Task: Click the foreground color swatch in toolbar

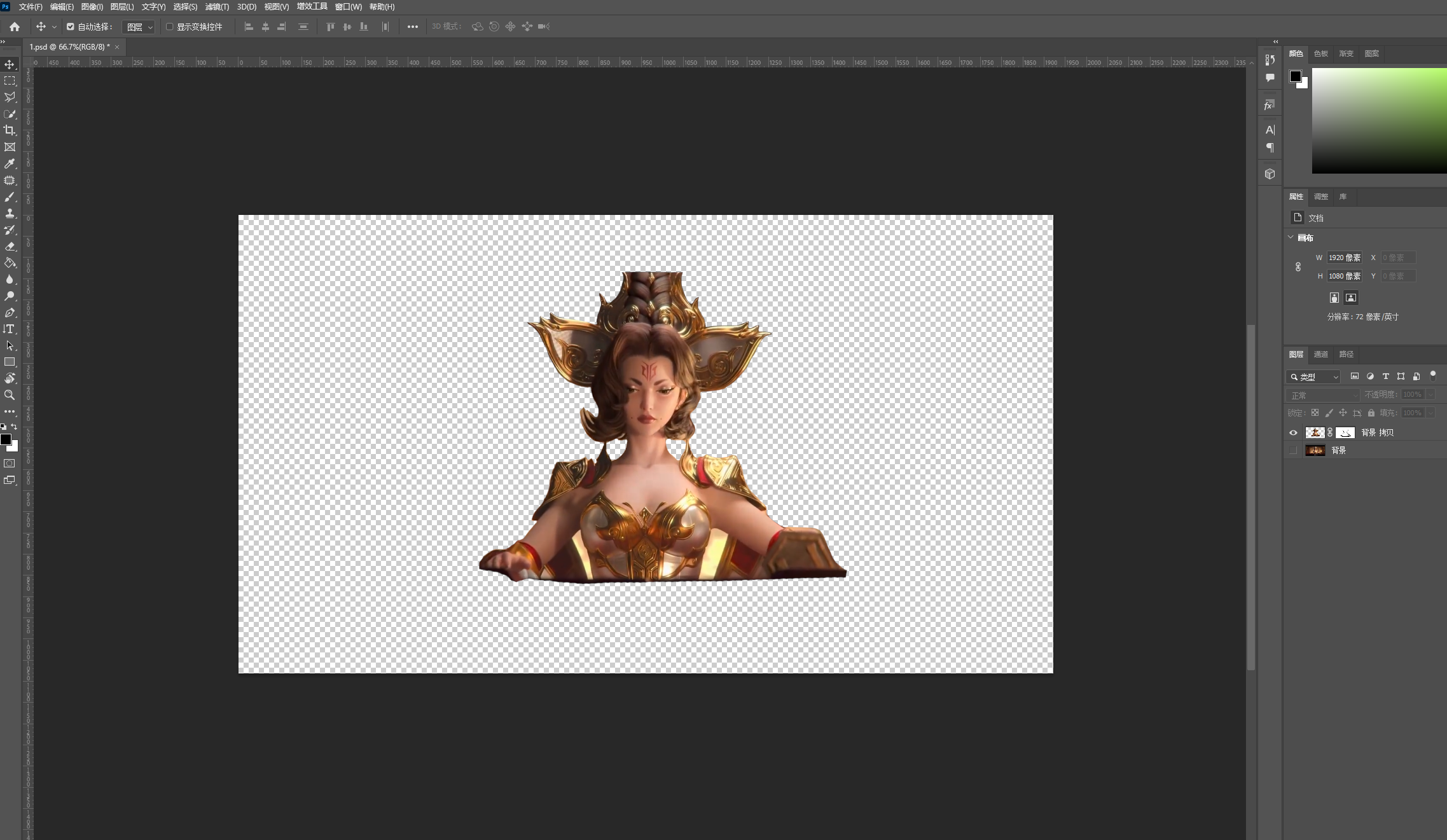Action: point(6,439)
